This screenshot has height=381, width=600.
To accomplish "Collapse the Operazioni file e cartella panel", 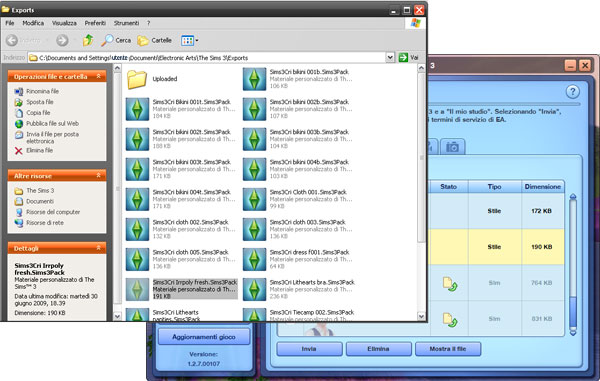I will click(98, 76).
